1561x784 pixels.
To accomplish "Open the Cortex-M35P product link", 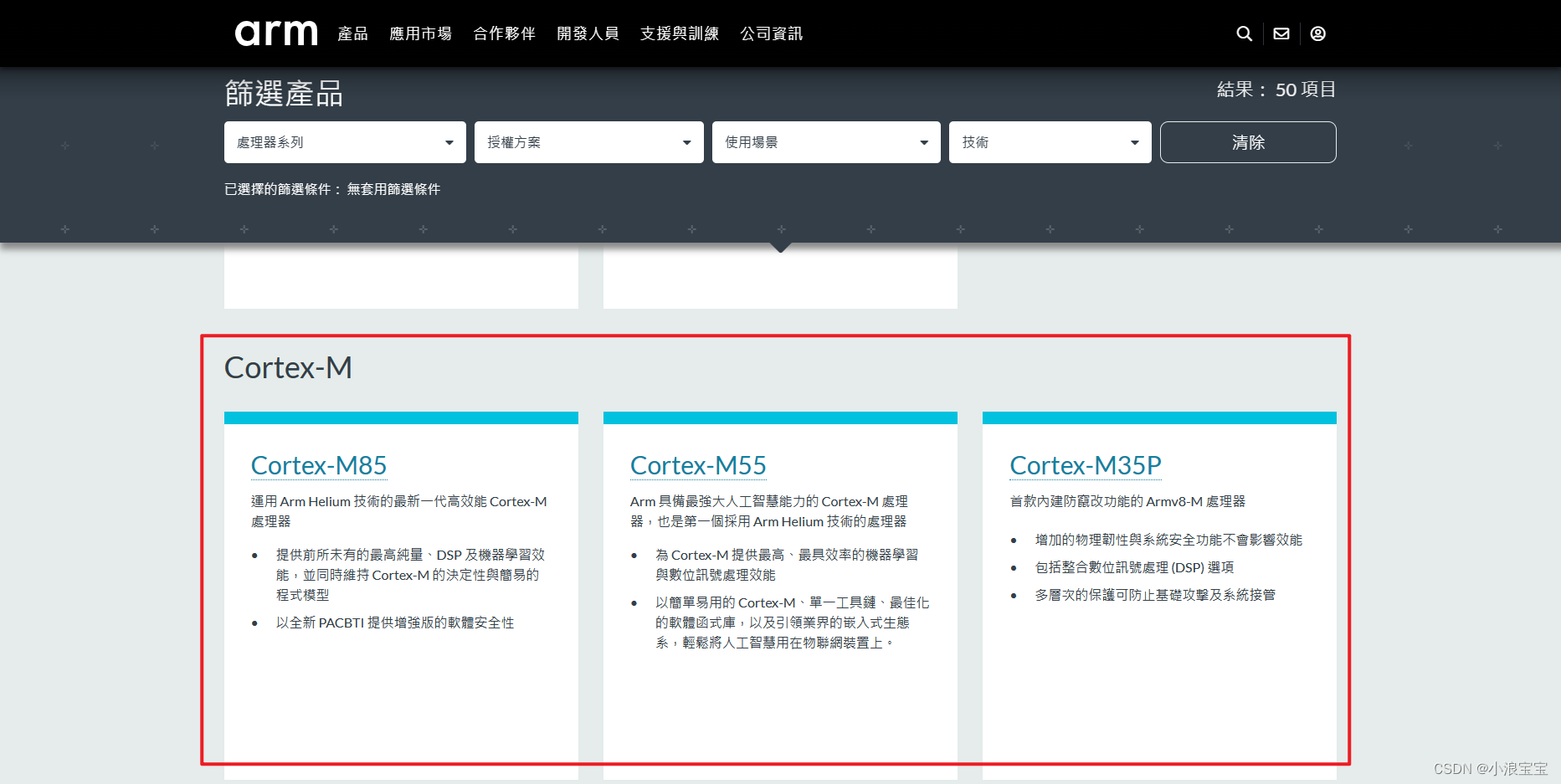I will click(1086, 465).
